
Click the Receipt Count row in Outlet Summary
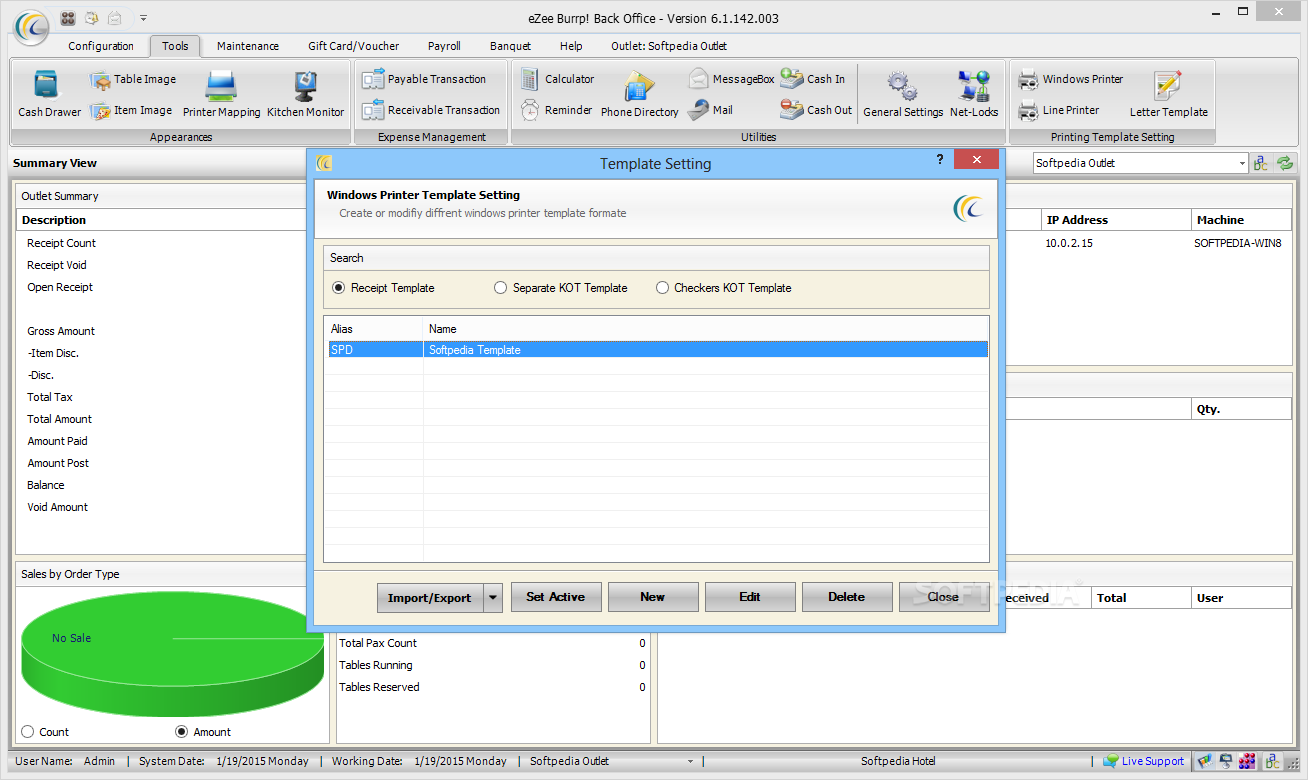click(x=163, y=243)
